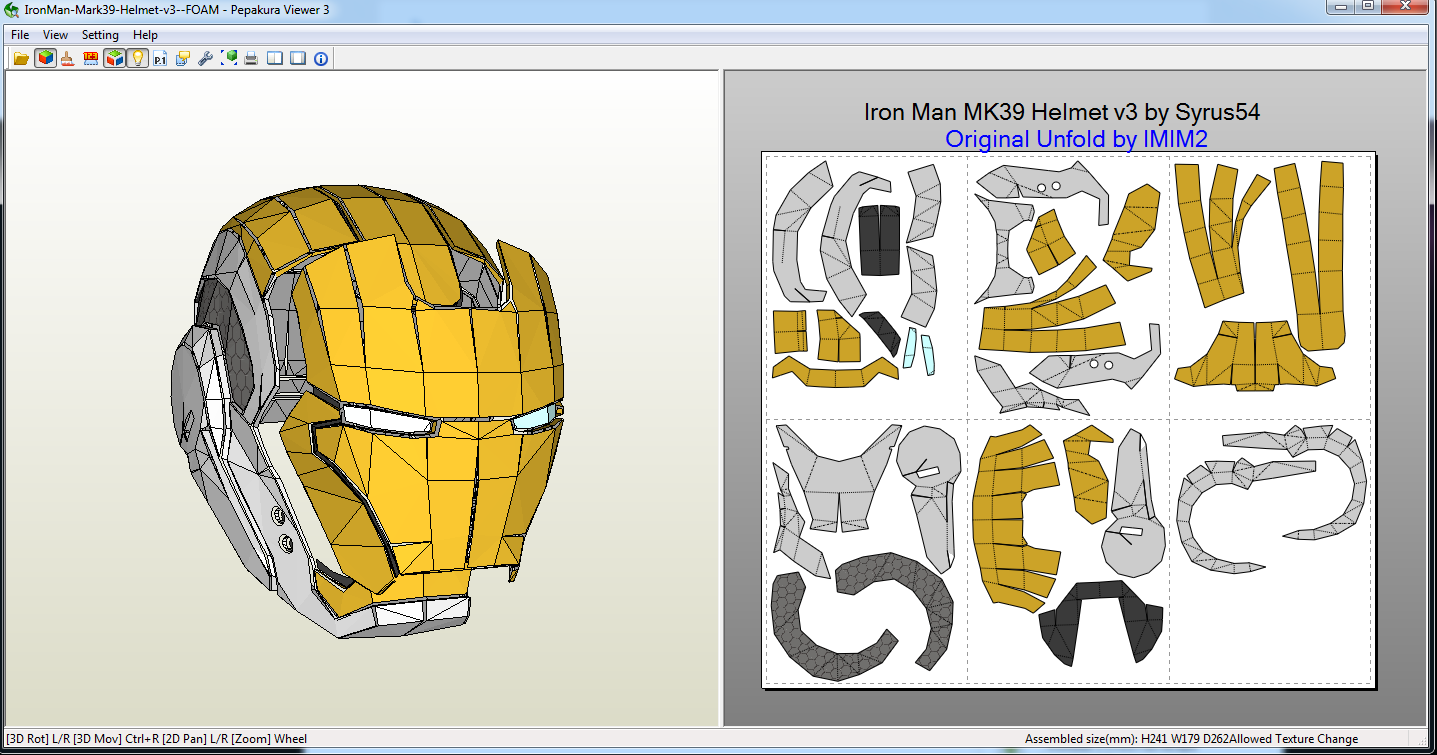This screenshot has height=755, width=1437.
Task: Maximize the Pepakura Viewer window
Action: coord(1367,7)
